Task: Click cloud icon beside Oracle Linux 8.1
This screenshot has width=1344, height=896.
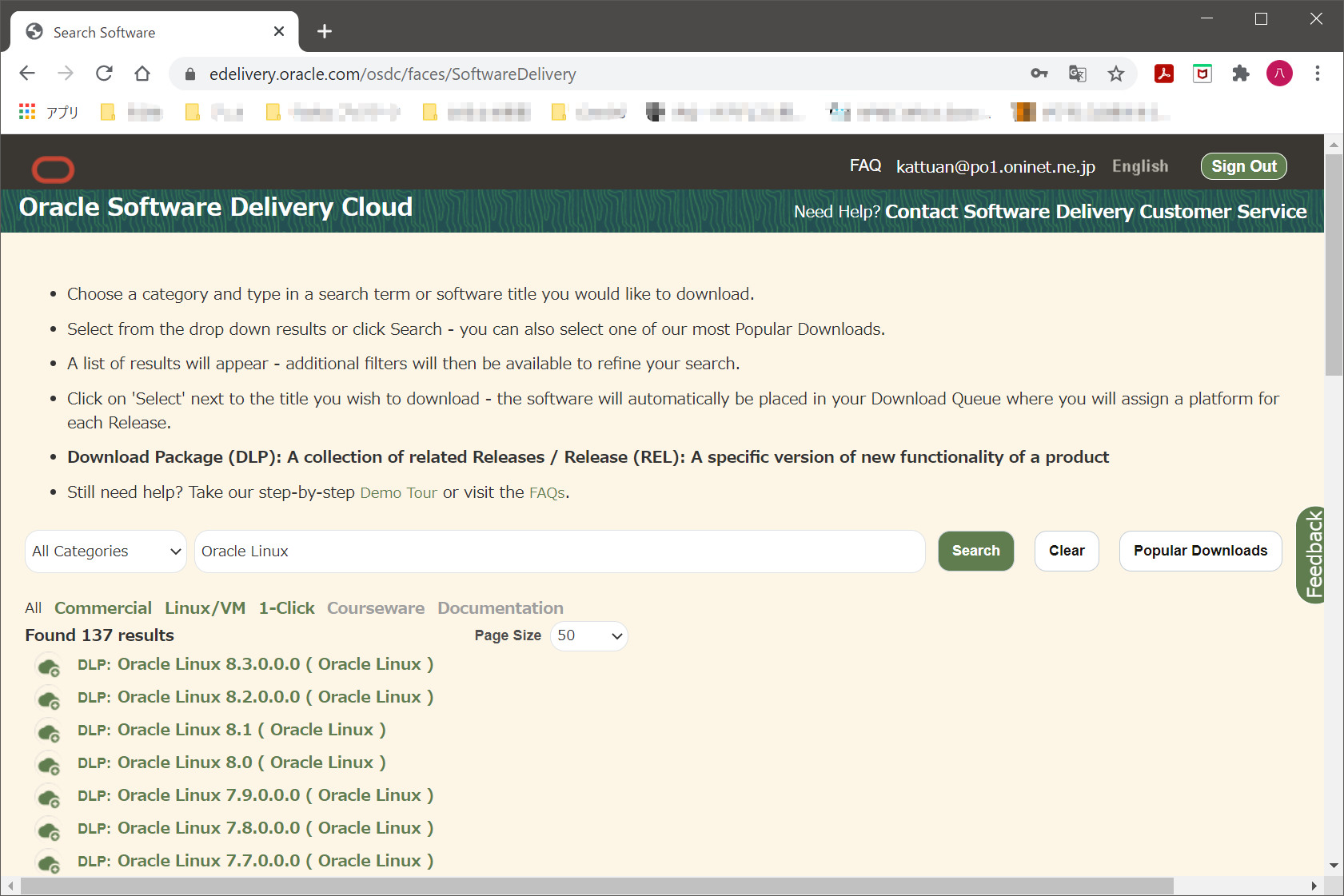Action: click(x=50, y=732)
